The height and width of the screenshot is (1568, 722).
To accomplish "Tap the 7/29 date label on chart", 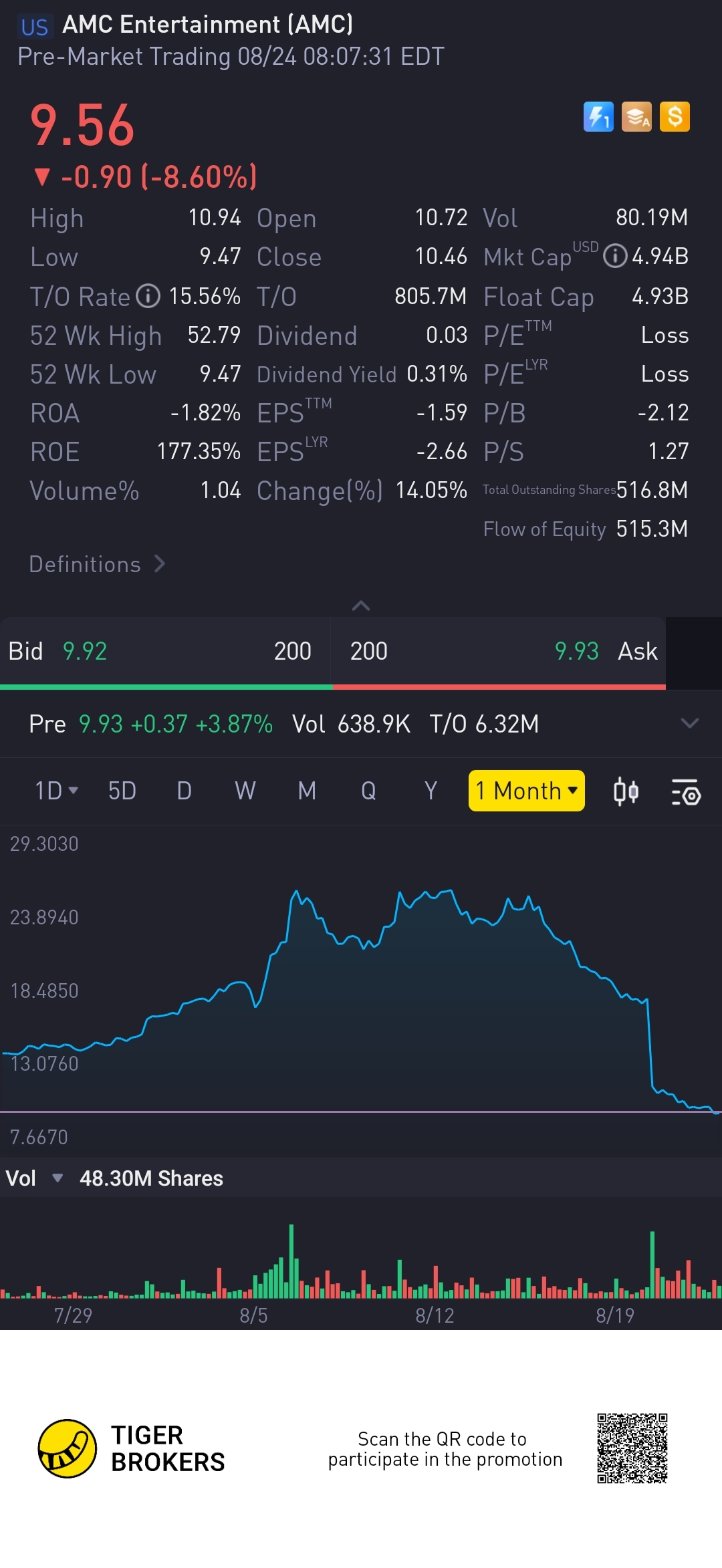I will pyautogui.click(x=73, y=1315).
